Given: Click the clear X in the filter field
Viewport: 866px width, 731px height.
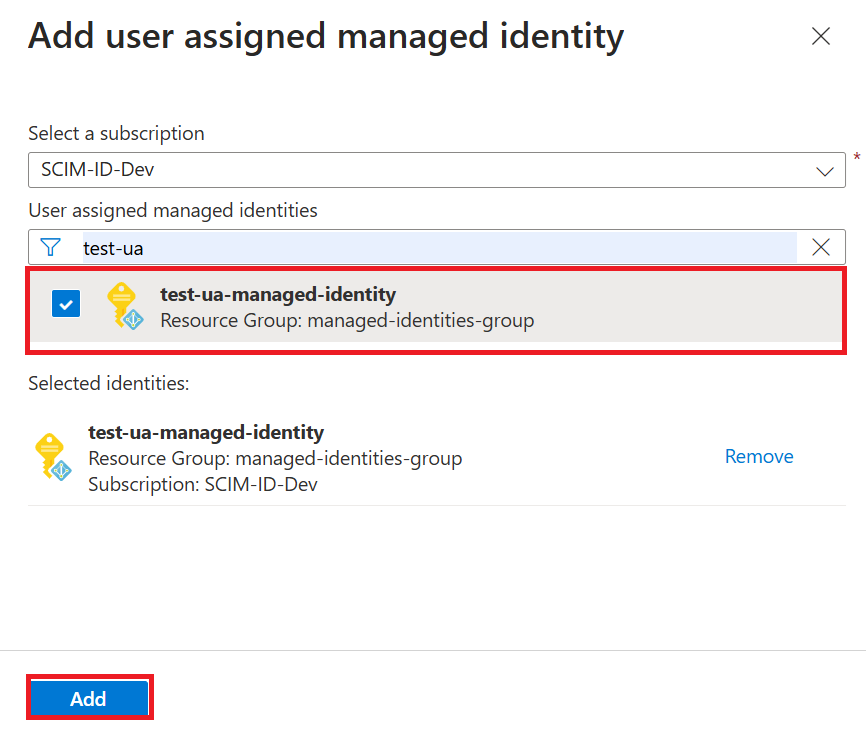Looking at the screenshot, I should [820, 247].
